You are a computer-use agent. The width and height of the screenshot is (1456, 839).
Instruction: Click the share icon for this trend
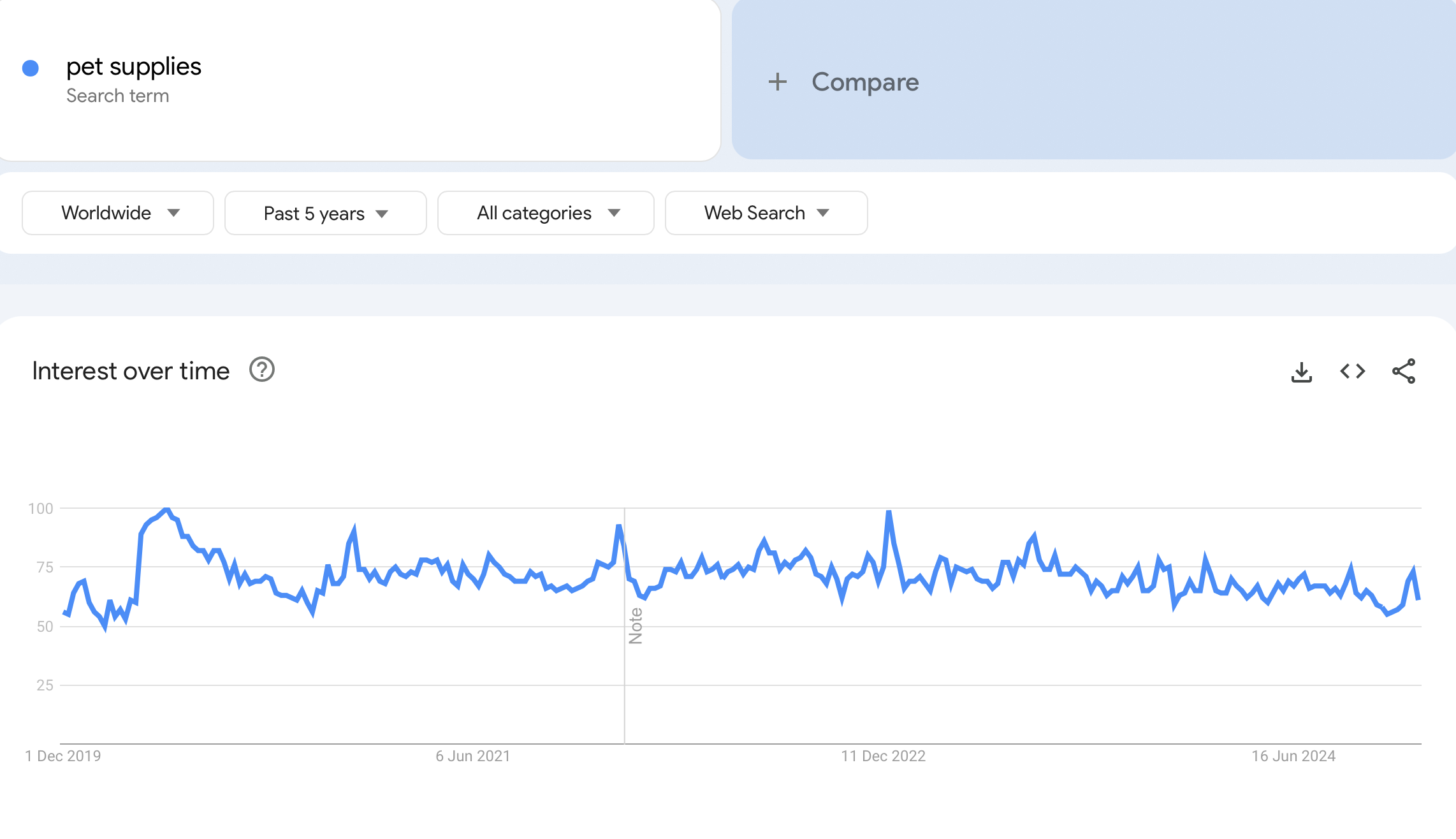tap(1404, 372)
